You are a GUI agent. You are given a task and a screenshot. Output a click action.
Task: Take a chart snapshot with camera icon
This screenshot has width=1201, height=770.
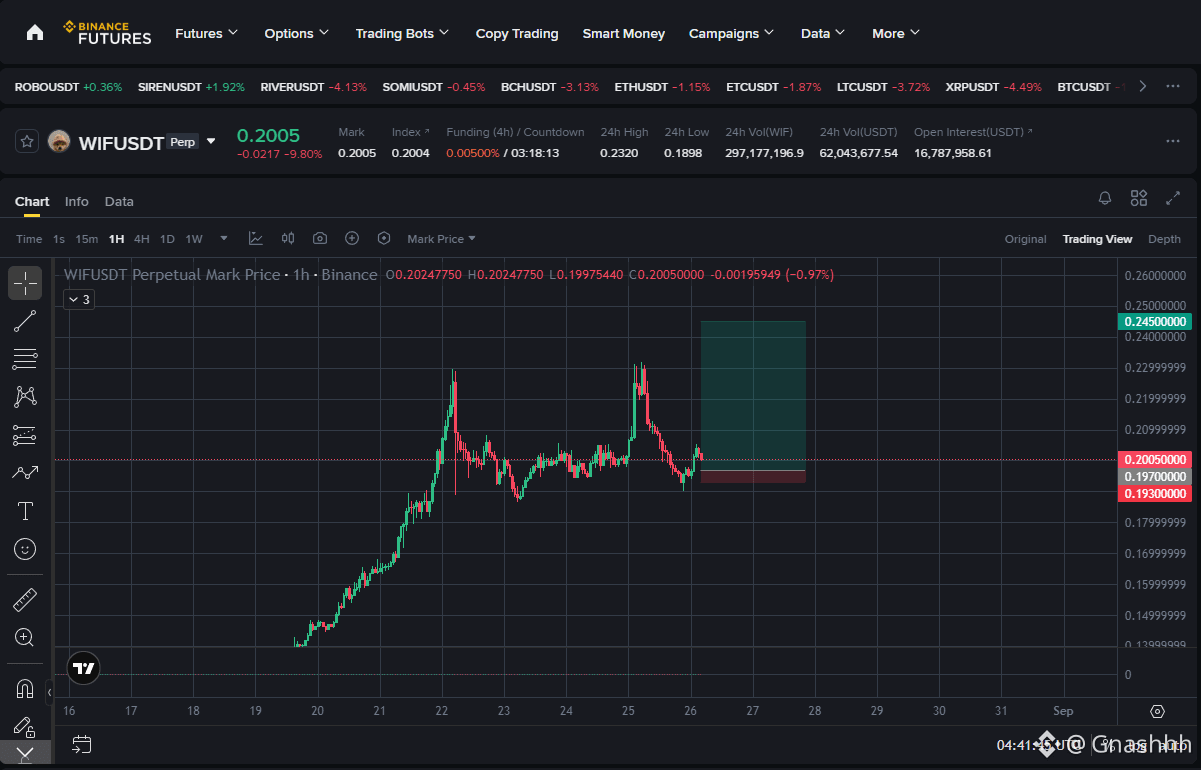[x=320, y=238]
